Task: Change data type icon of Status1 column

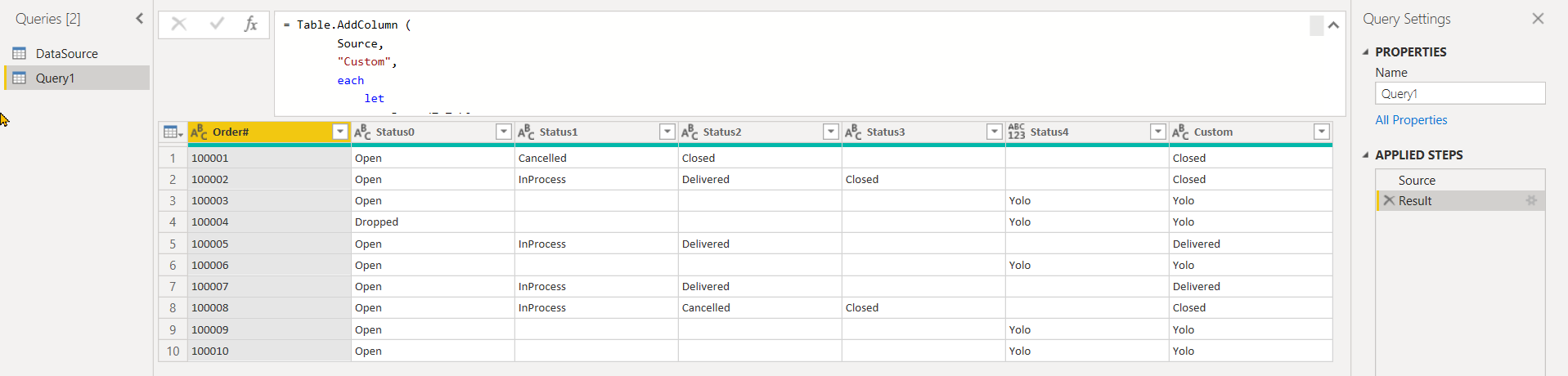Action: tap(526, 132)
